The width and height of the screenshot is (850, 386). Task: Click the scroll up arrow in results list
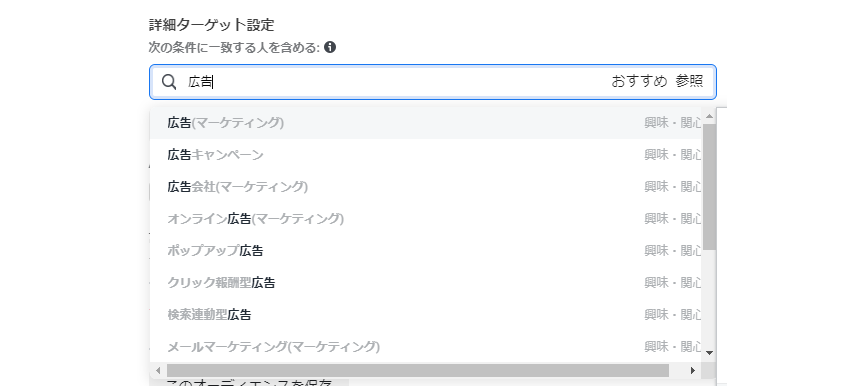[x=709, y=116]
